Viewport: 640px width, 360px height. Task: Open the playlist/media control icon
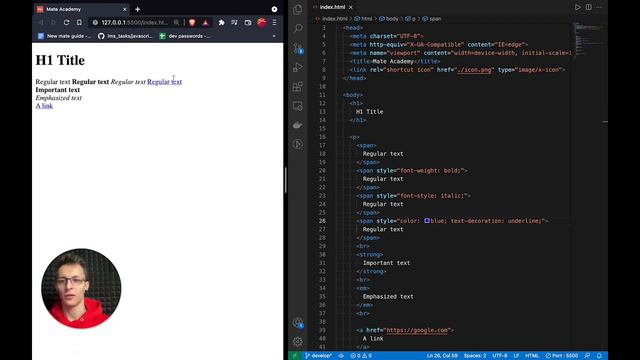pyautogui.click(x=234, y=22)
